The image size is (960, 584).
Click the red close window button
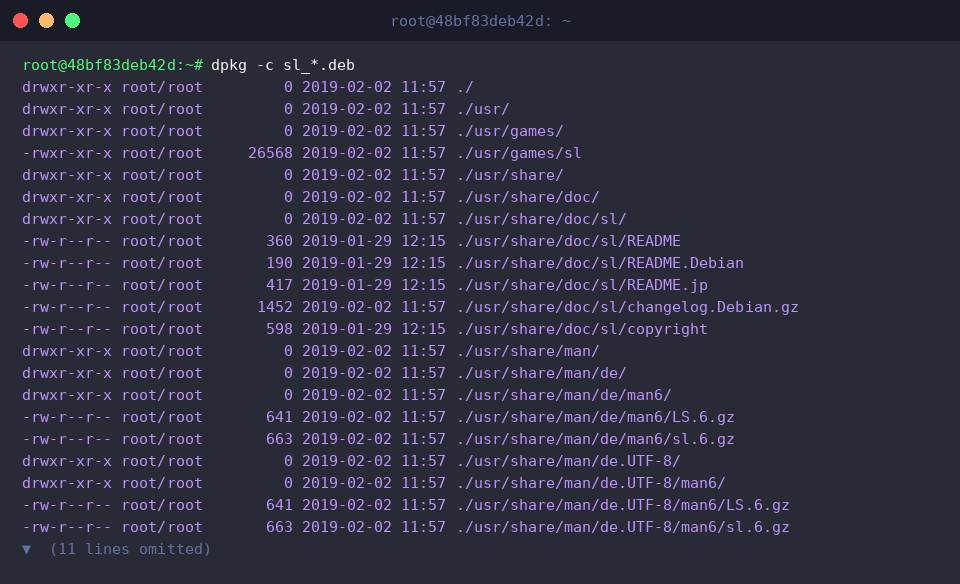pyautogui.click(x=20, y=21)
